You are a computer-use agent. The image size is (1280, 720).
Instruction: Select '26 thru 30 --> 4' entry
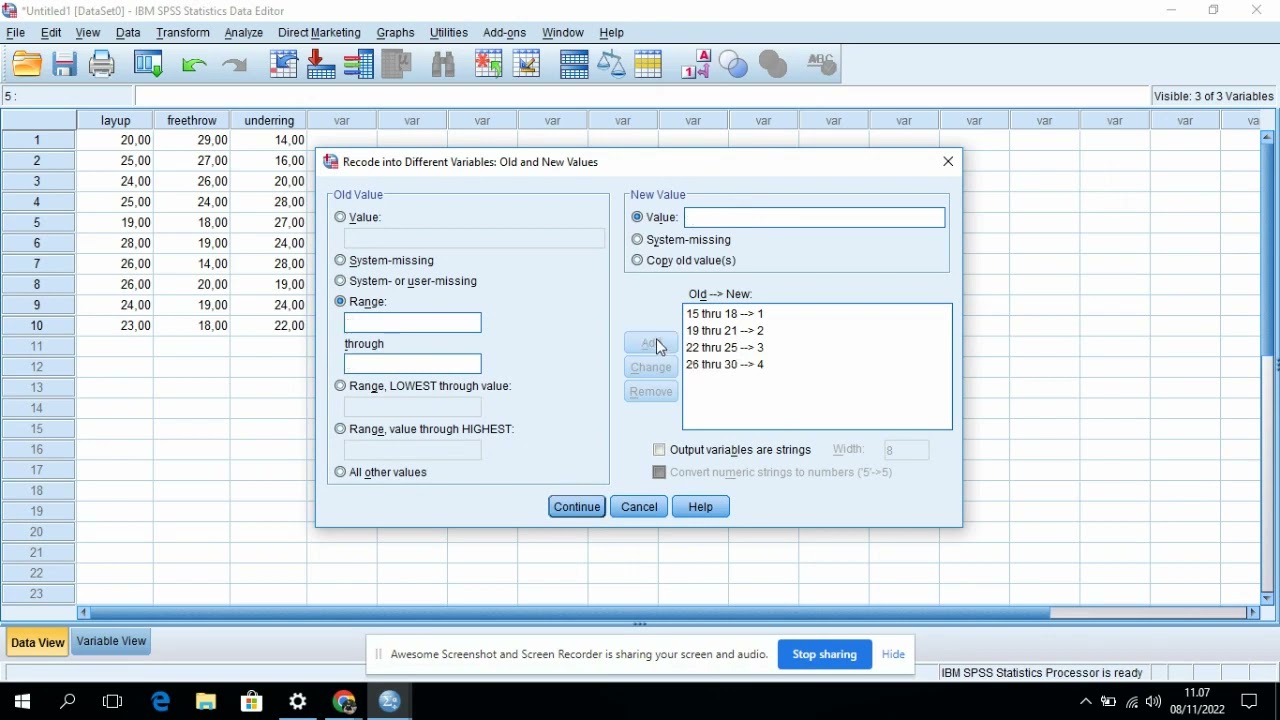725,365
